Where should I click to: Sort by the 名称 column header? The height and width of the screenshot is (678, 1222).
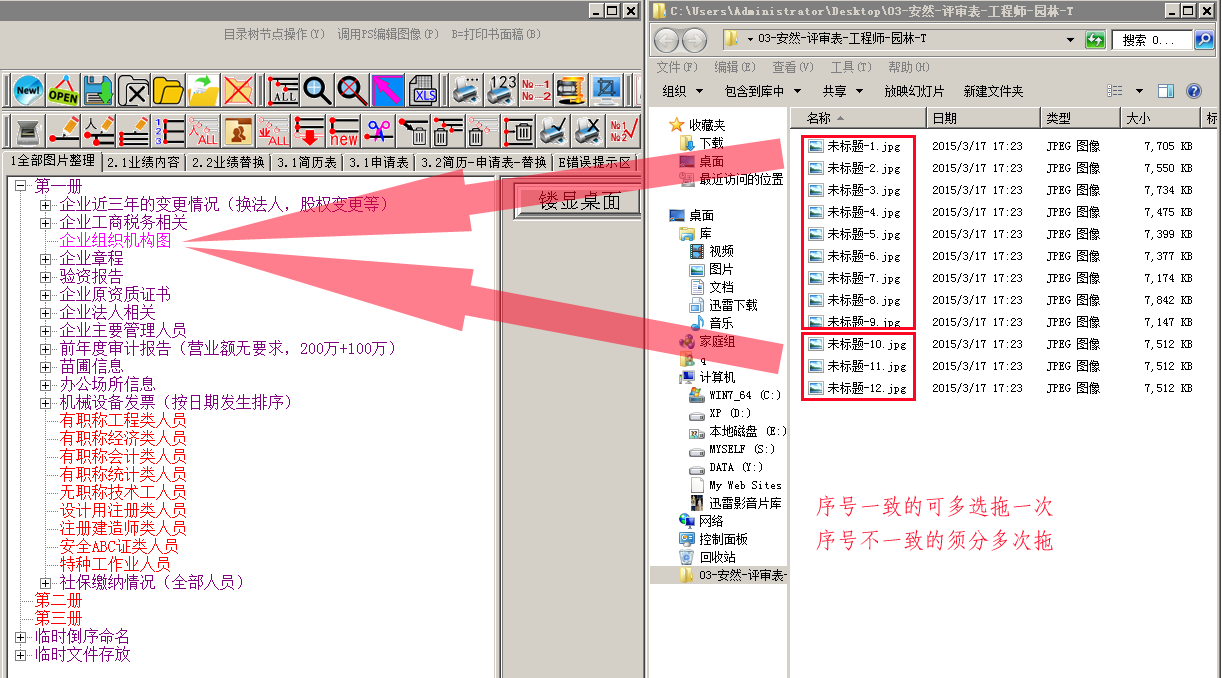[859, 118]
